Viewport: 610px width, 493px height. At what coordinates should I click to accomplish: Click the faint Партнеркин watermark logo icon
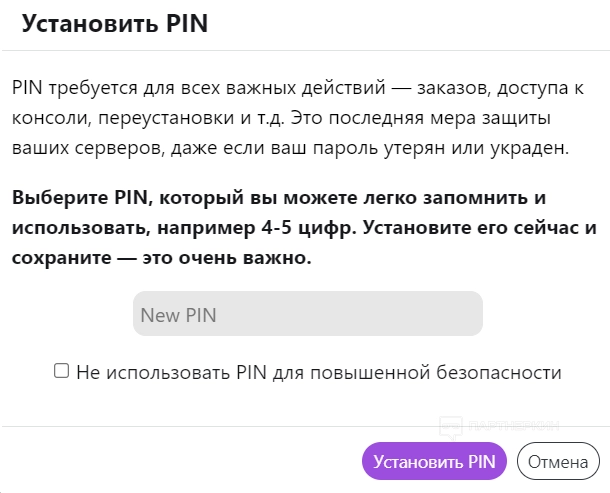(x=452, y=426)
